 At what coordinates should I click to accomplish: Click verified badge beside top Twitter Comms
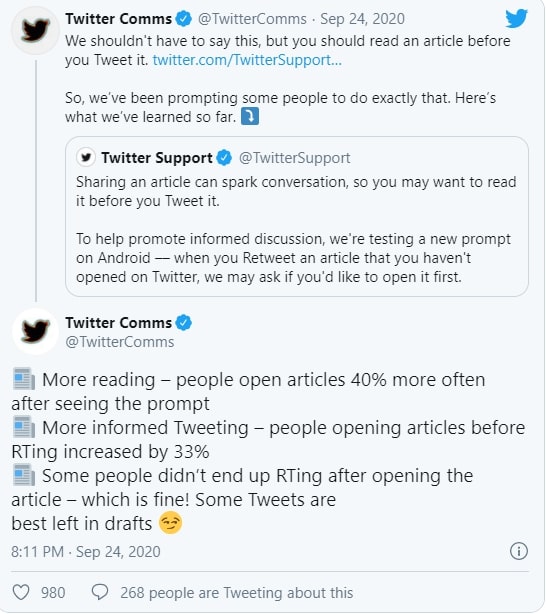[183, 18]
